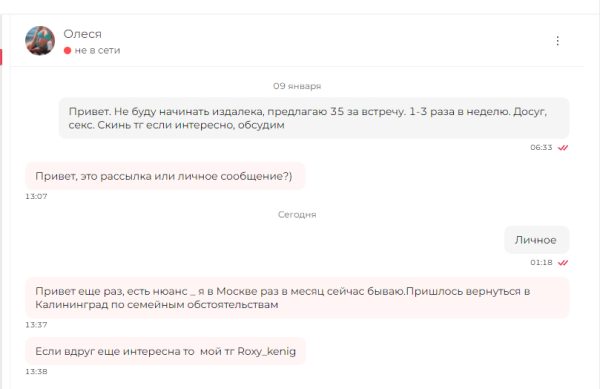
Task: Click read checkmarks beside 06:33 timestamp
Action: point(562,147)
